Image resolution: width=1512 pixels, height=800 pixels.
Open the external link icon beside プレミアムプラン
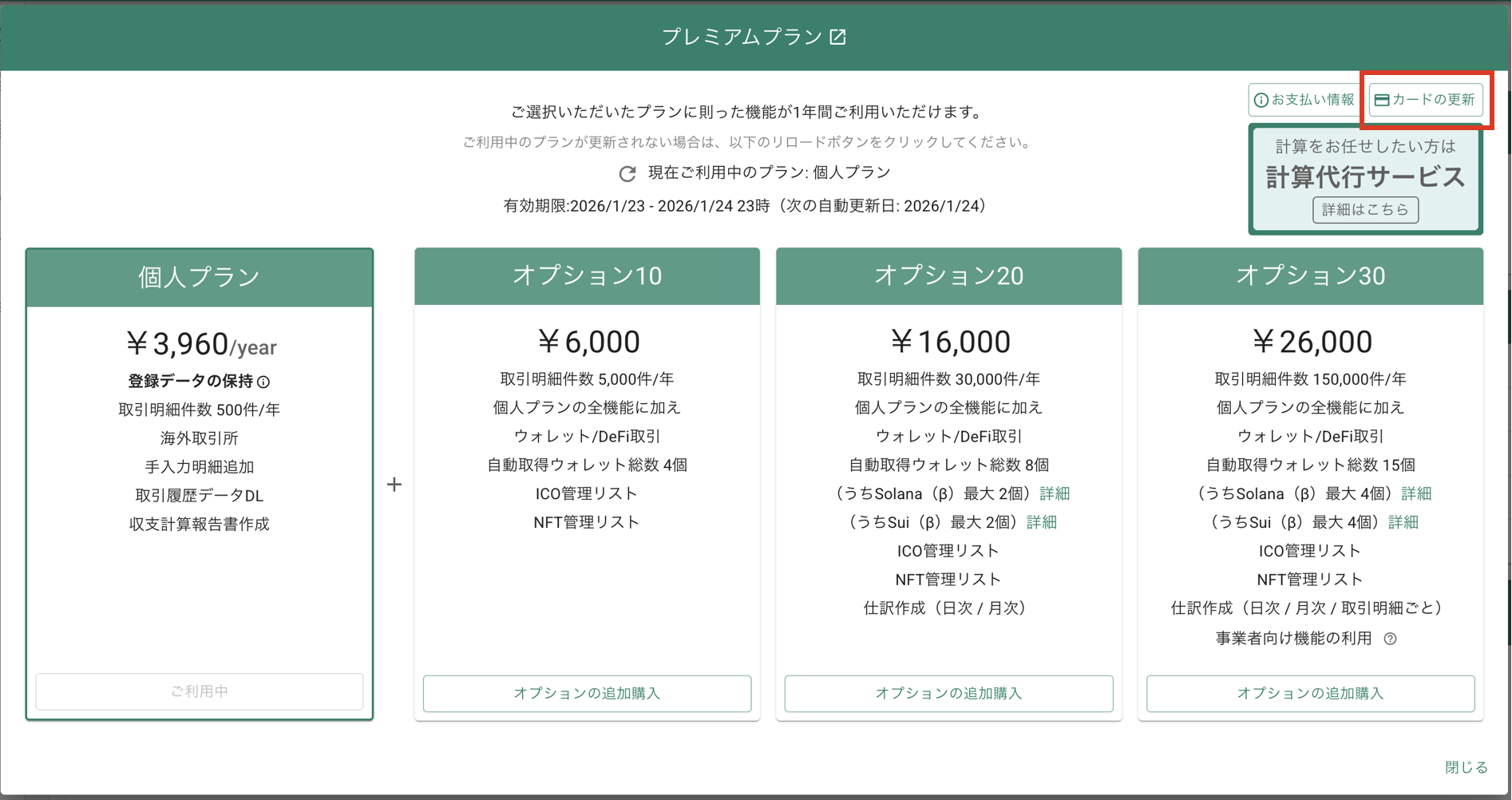[x=837, y=37]
